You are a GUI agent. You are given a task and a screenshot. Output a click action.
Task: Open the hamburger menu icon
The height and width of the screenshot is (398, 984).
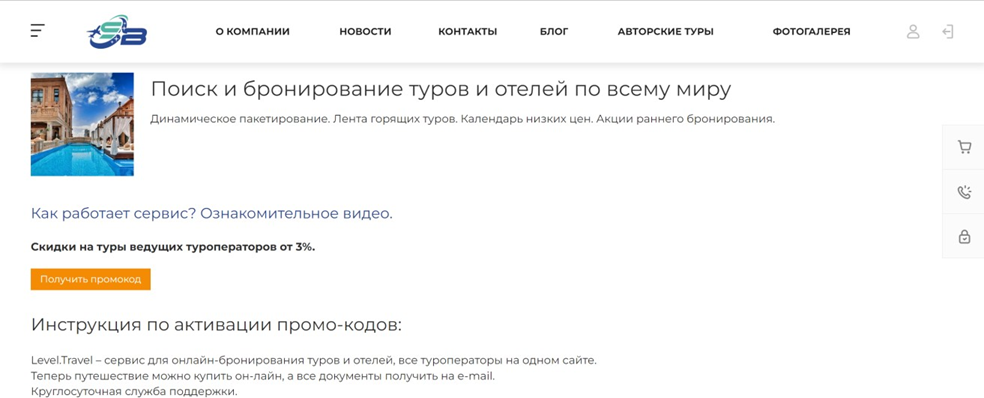(x=38, y=31)
